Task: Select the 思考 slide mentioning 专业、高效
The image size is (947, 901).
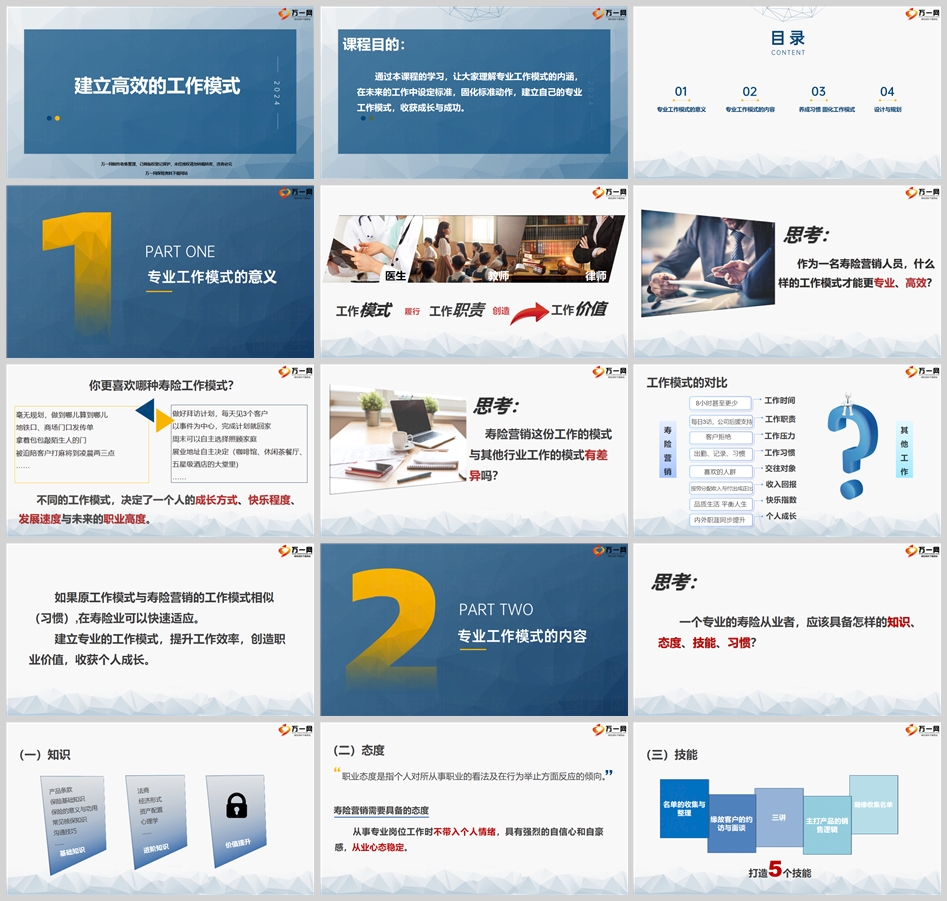Action: pos(788,272)
